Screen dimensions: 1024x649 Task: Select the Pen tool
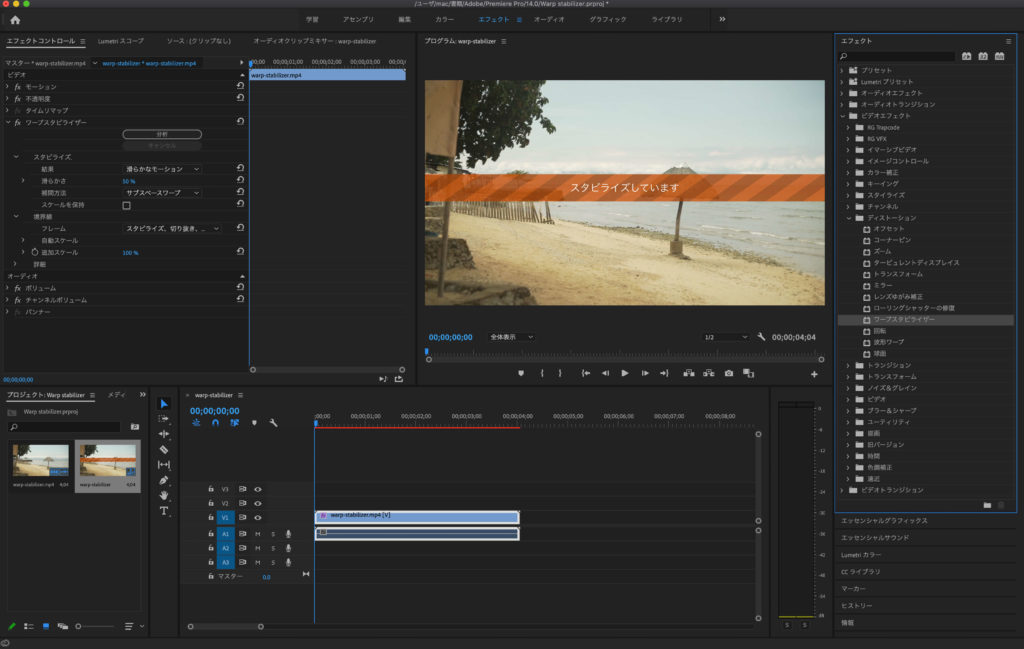tap(164, 481)
